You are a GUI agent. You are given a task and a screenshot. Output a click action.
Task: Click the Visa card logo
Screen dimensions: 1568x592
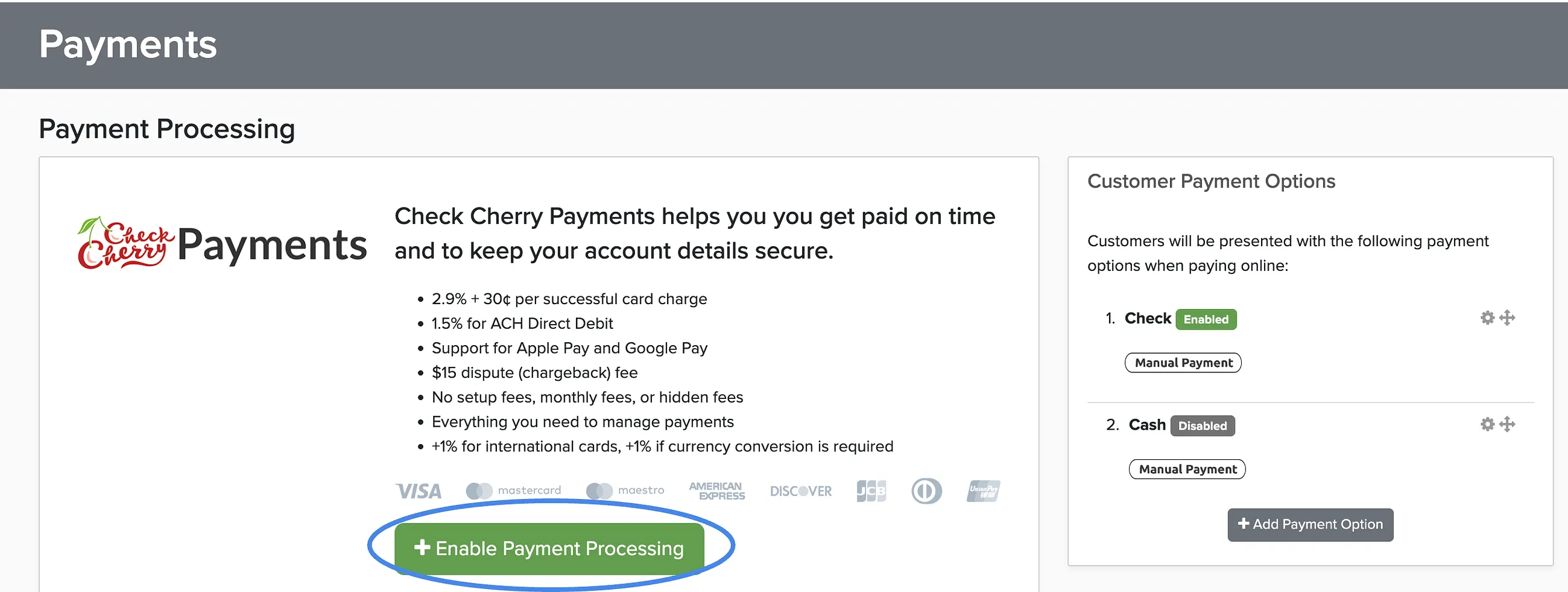418,491
